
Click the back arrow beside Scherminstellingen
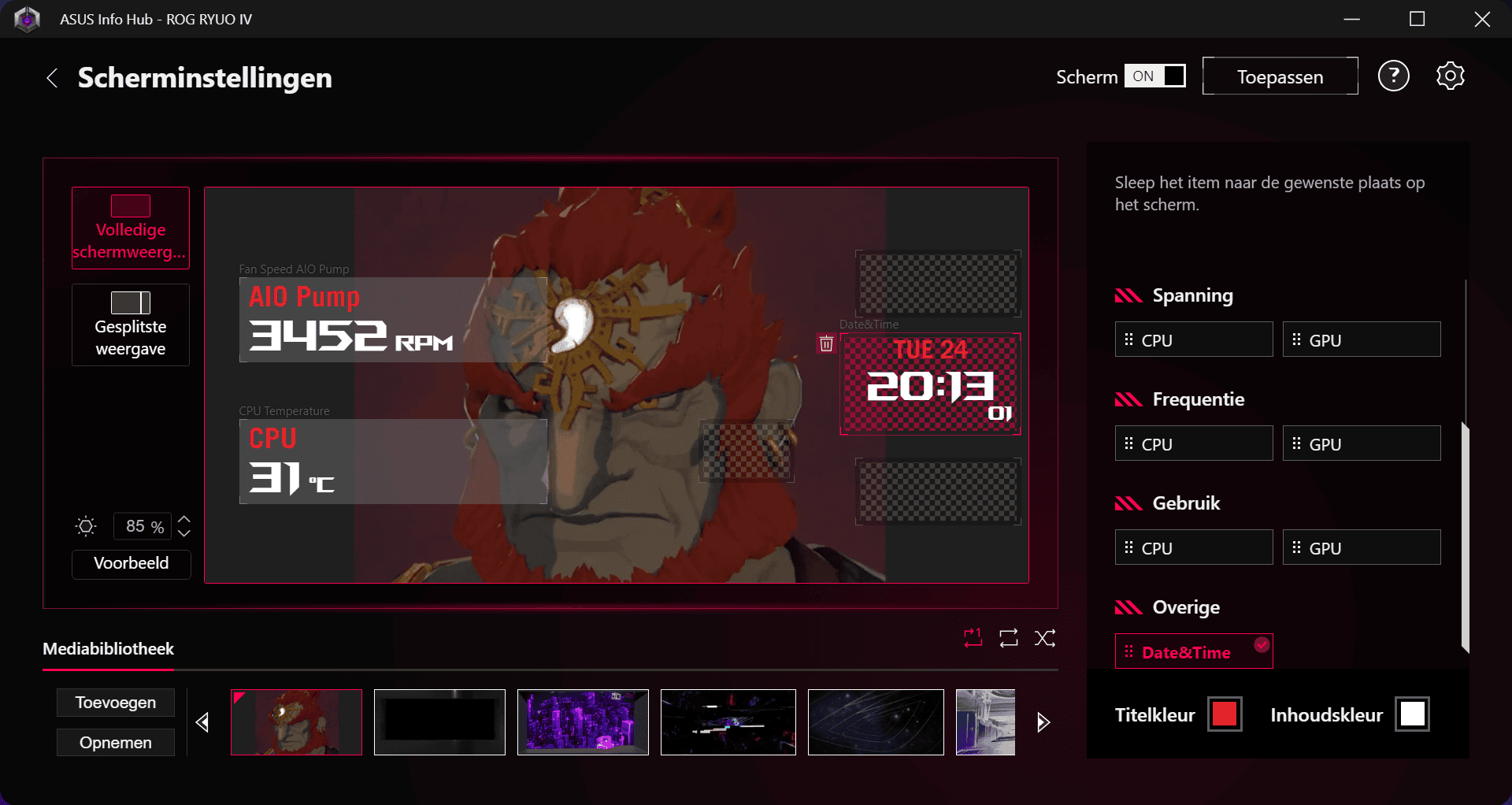[x=52, y=78]
